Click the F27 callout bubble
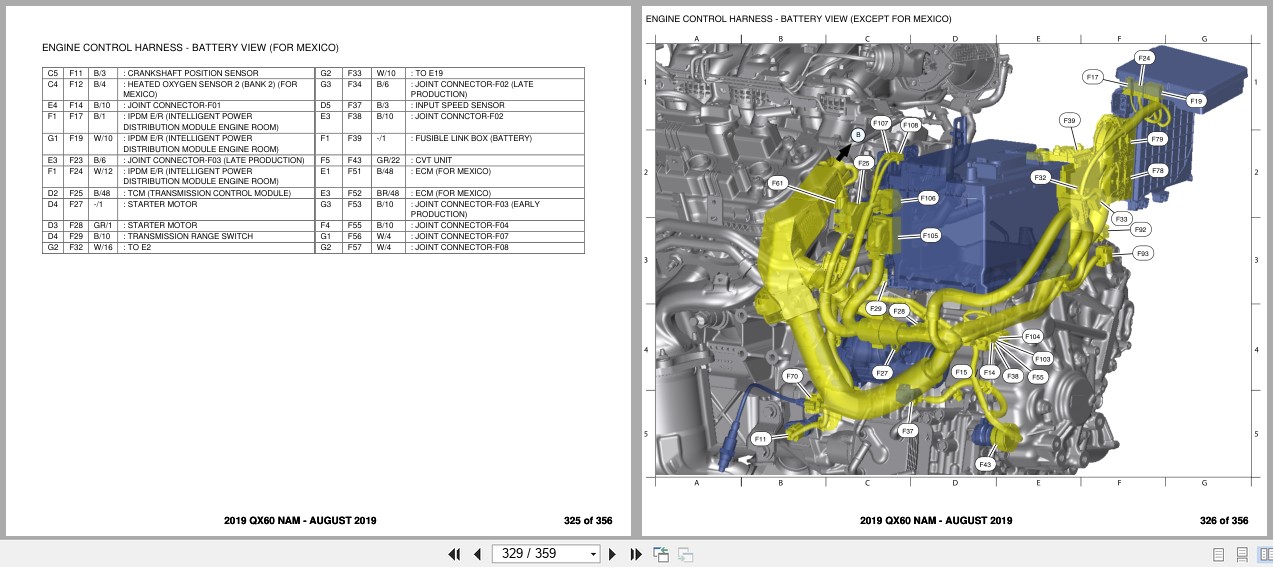This screenshot has height=567, width=1273. [881, 372]
